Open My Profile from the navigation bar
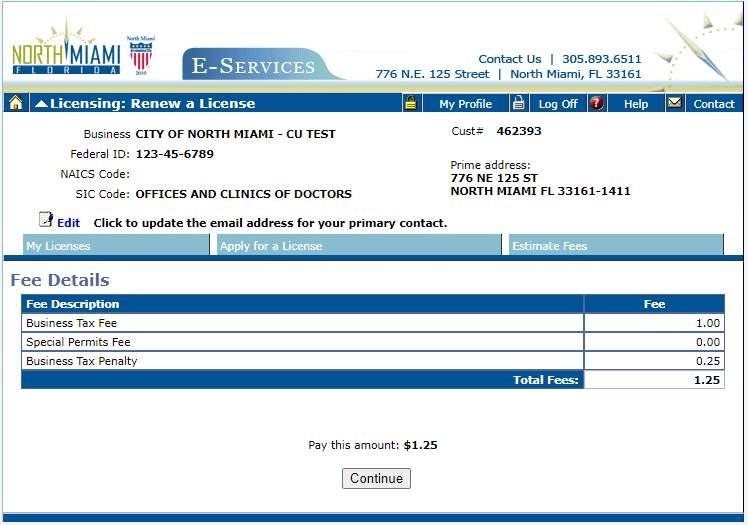Image resolution: width=748 pixels, height=525 pixels. pos(465,104)
